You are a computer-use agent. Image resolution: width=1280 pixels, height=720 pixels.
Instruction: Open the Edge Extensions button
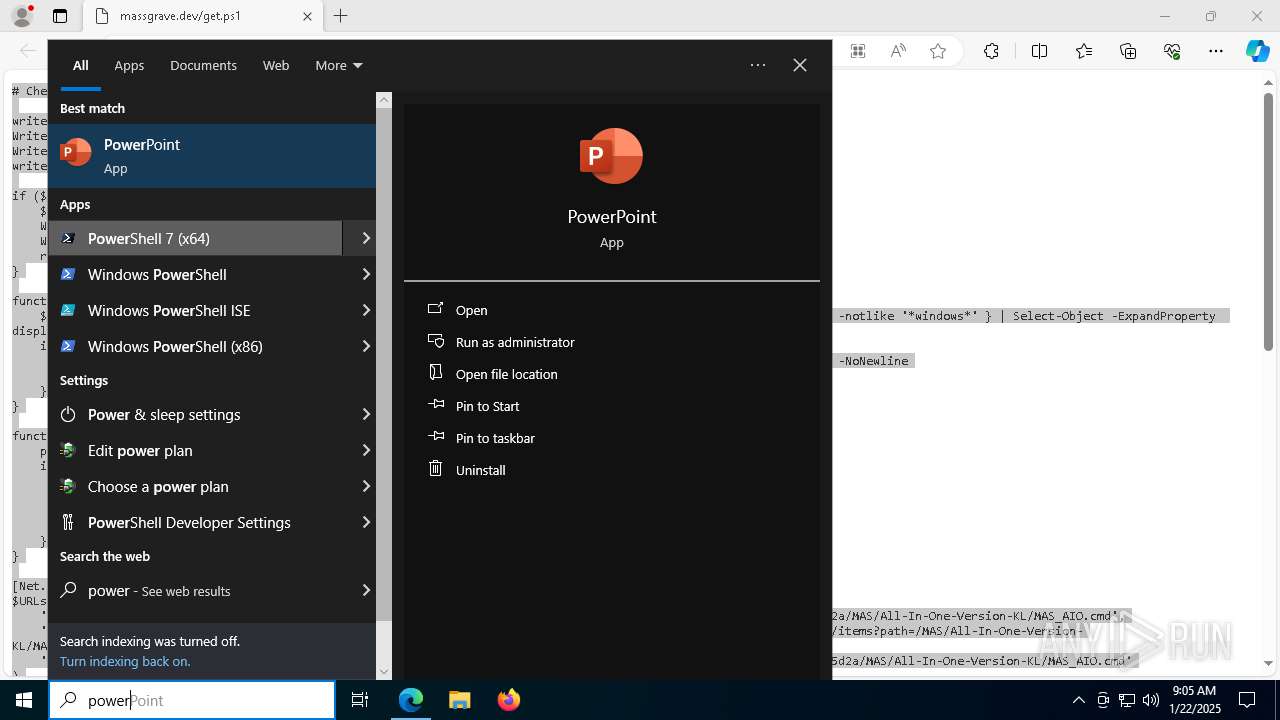coord(991,51)
